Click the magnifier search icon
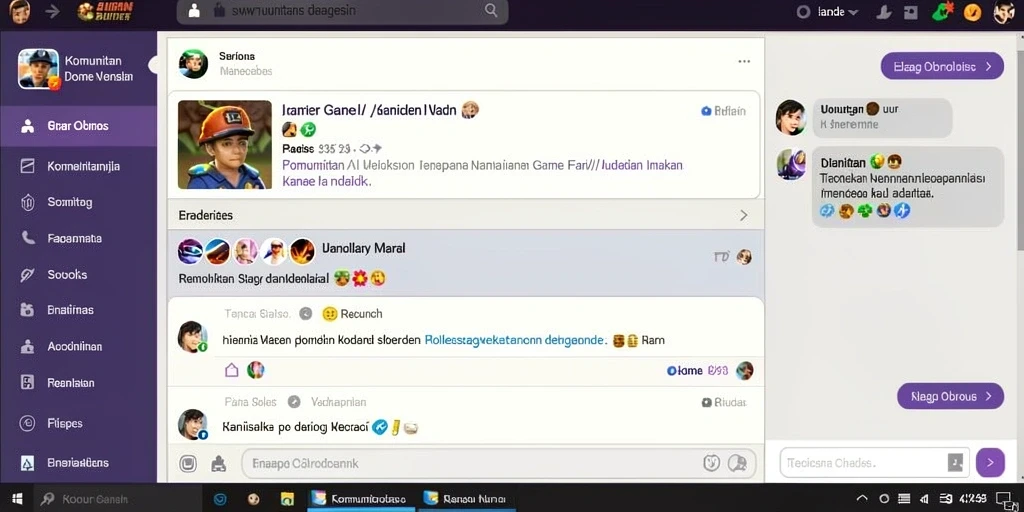 tap(491, 10)
